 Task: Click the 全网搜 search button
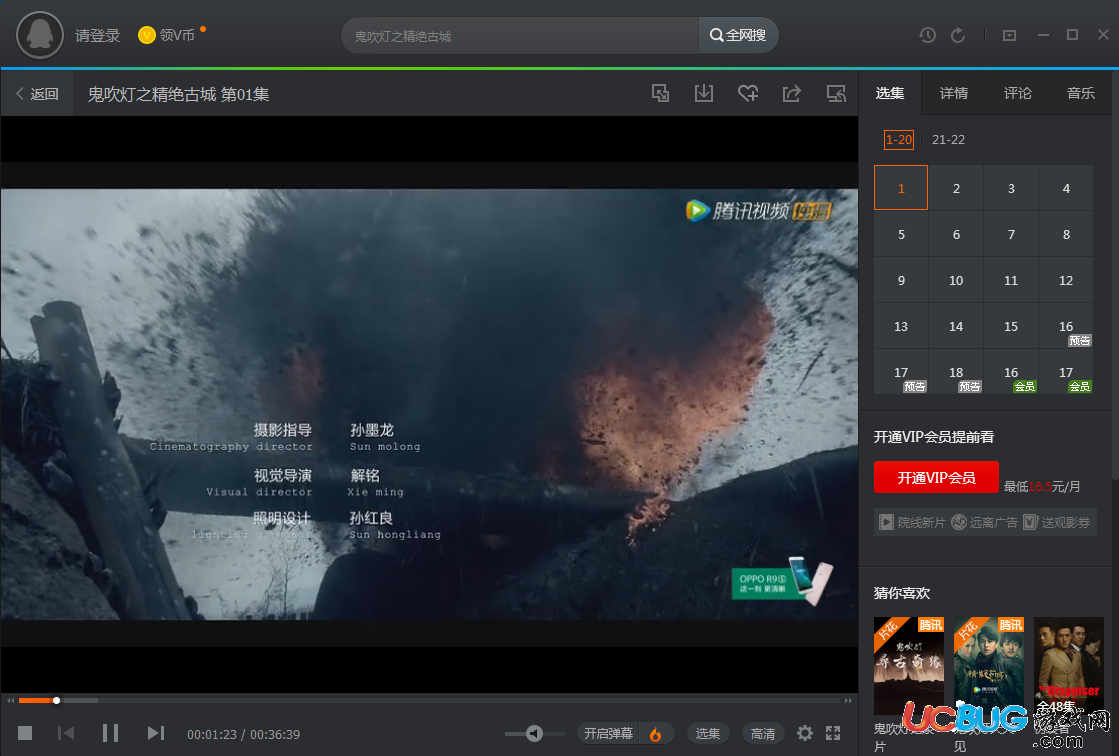tap(738, 36)
